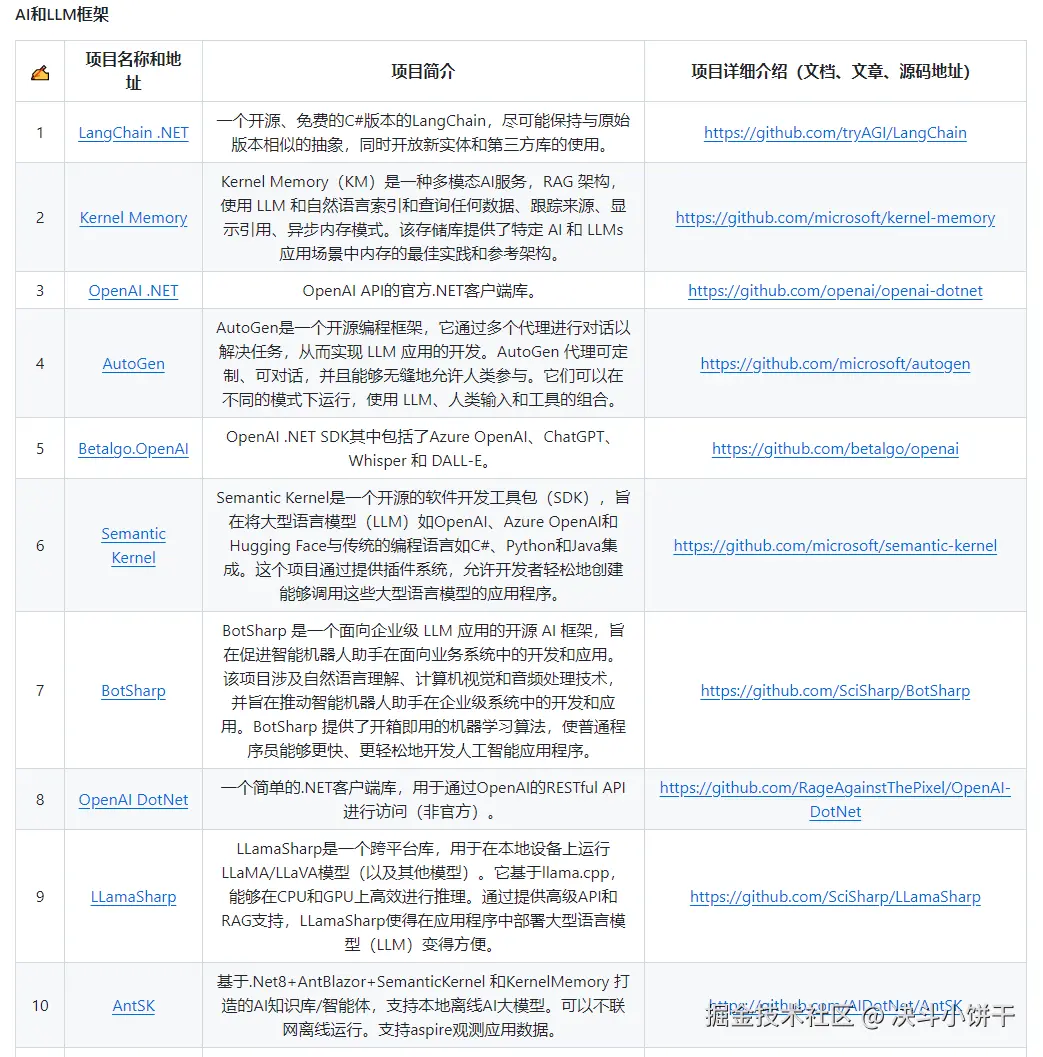
Task: Open the LangChain .NET project link
Action: 133,133
